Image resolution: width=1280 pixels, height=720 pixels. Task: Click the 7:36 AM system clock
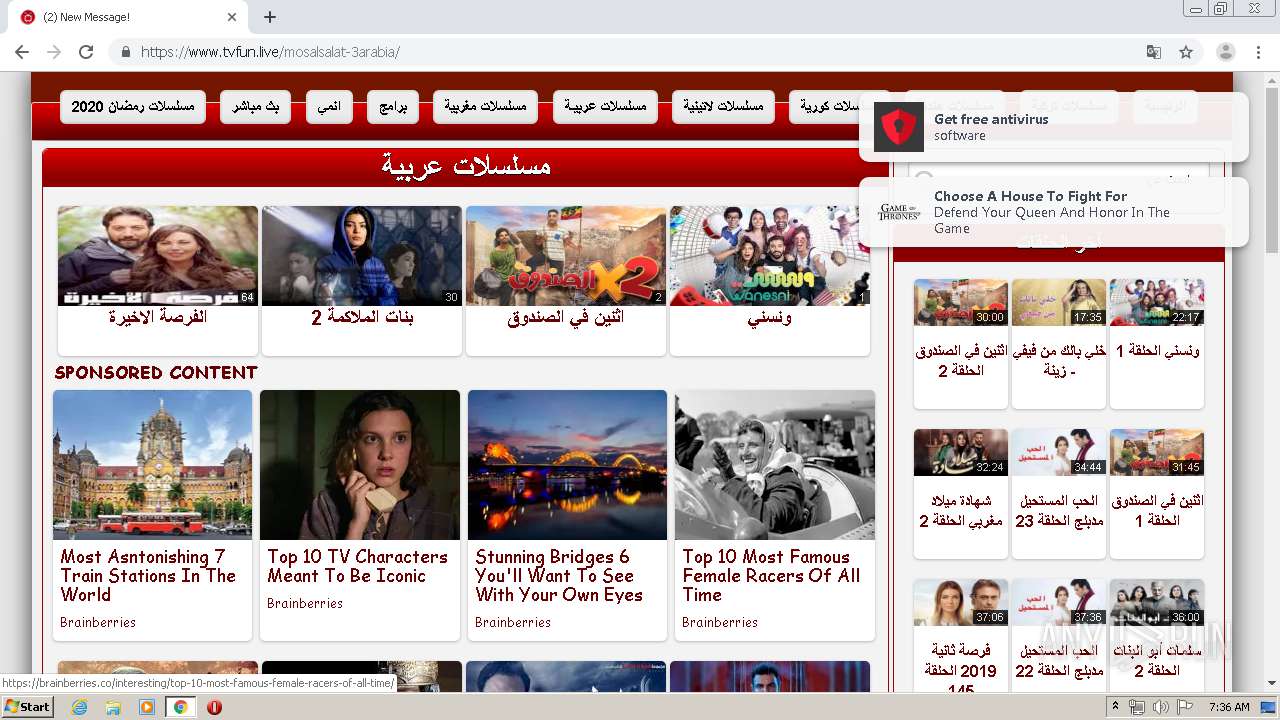tap(1229, 707)
